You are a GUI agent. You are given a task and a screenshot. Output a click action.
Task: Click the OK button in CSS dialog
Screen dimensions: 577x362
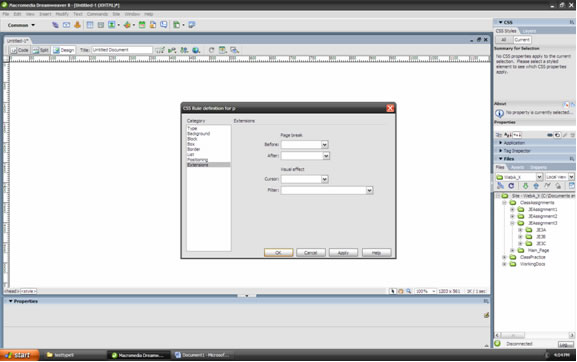tap(279, 252)
